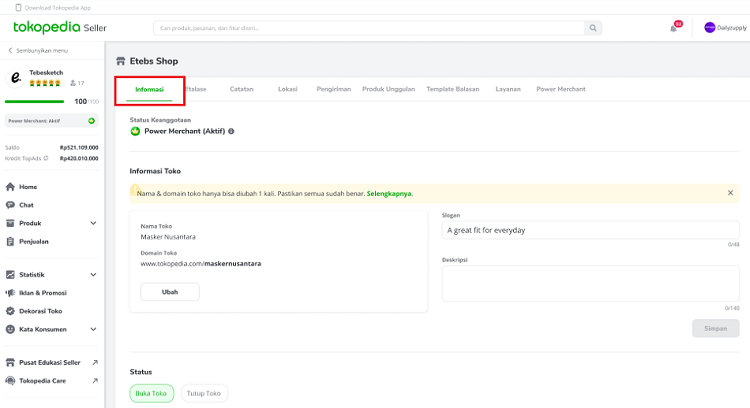Viewport: 750px width, 408px height.
Task: Click the five star rating under Tebesketch
Action: pyautogui.click(x=45, y=83)
